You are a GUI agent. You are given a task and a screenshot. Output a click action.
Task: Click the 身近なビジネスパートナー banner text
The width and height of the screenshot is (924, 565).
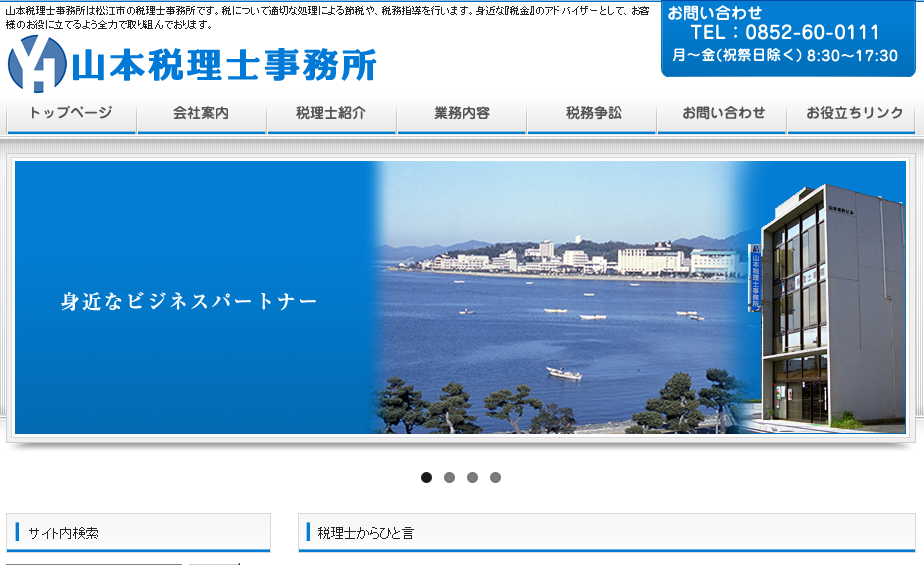[189, 301]
